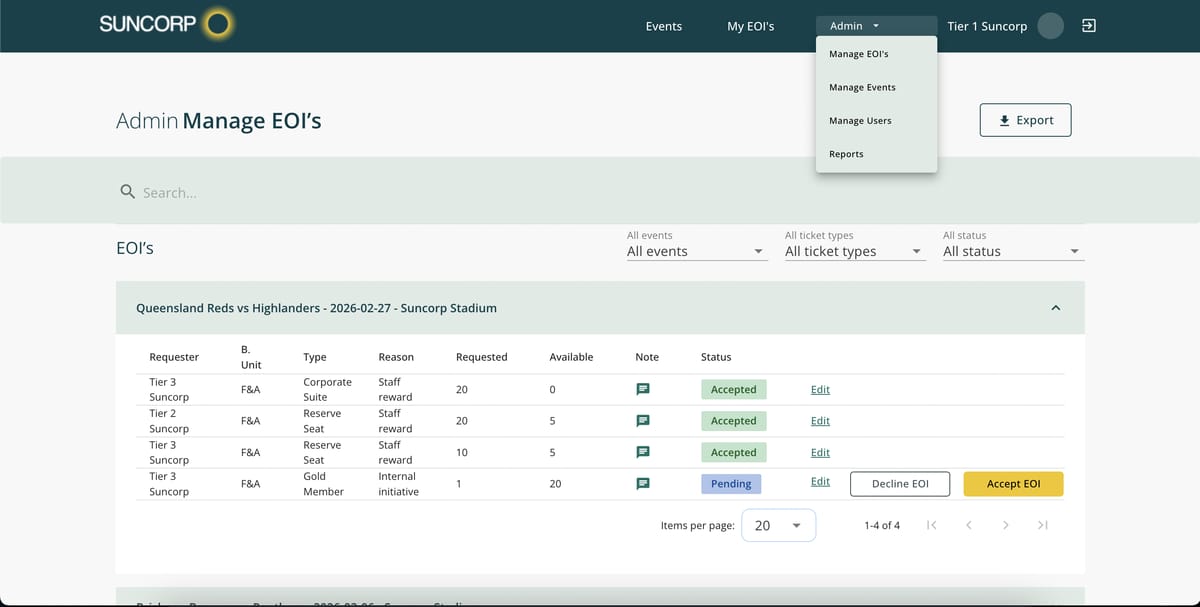The image size is (1200, 607).
Task: Go to next page of results
Action: pos(1006,525)
